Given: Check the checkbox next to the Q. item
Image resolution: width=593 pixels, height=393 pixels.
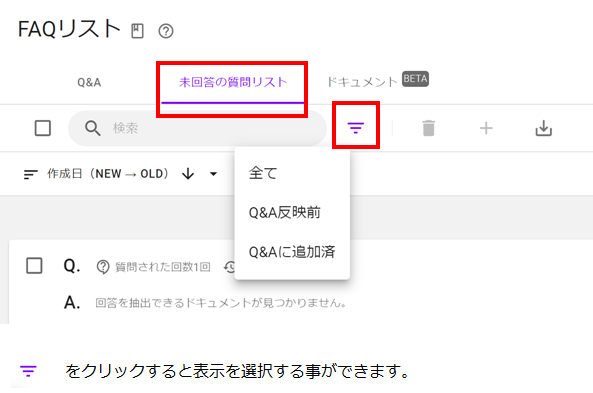Looking at the screenshot, I should 34,266.
